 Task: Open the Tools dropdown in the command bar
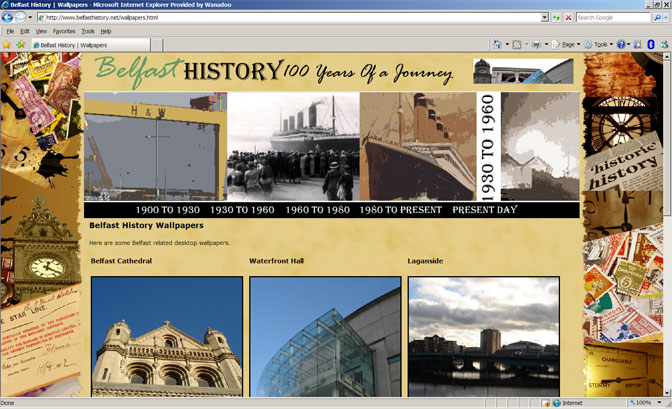[600, 45]
